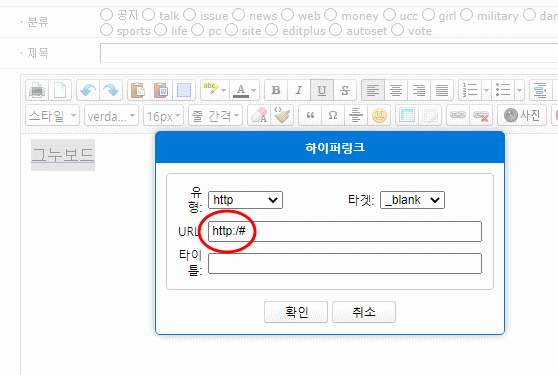This screenshot has width=558, height=375.
Task: Open the 스타일 style dropdown
Action: pos(52,115)
